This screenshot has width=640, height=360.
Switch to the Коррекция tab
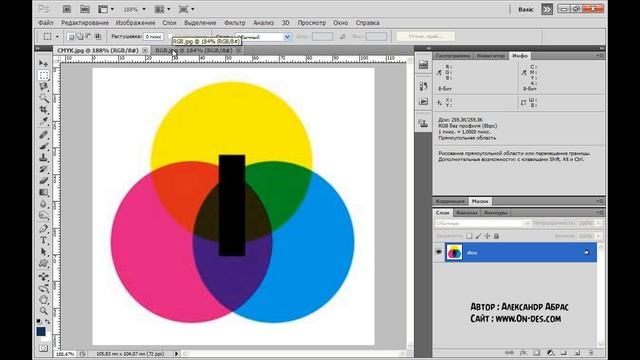[450, 201]
